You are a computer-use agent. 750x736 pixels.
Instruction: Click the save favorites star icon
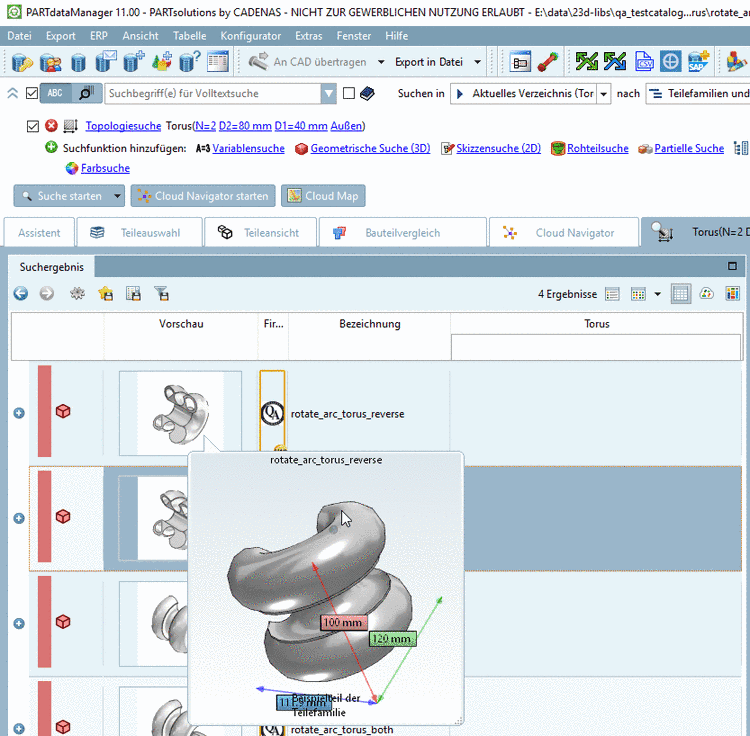[x=105, y=293]
